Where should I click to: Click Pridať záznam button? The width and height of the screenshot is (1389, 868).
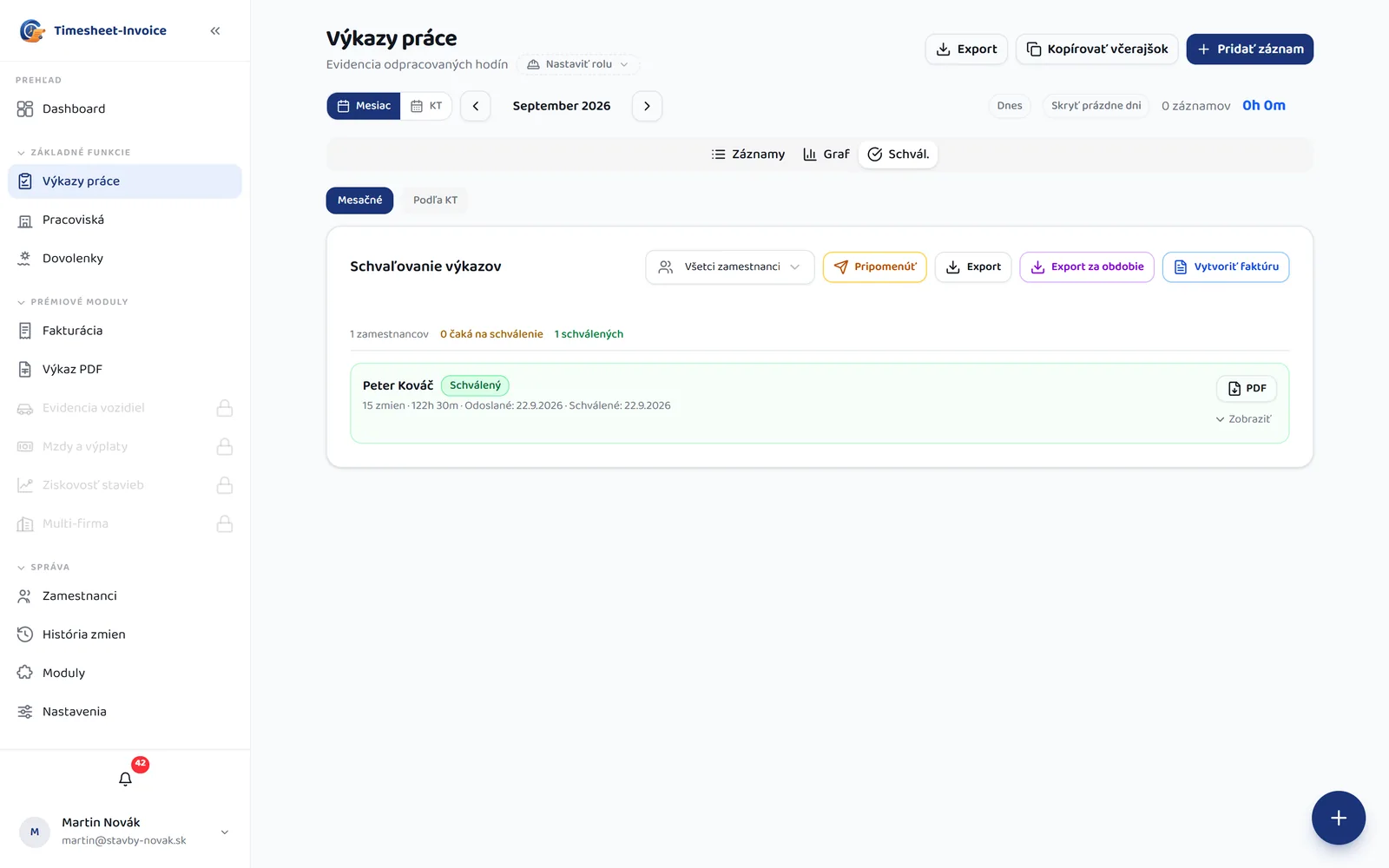[1250, 49]
